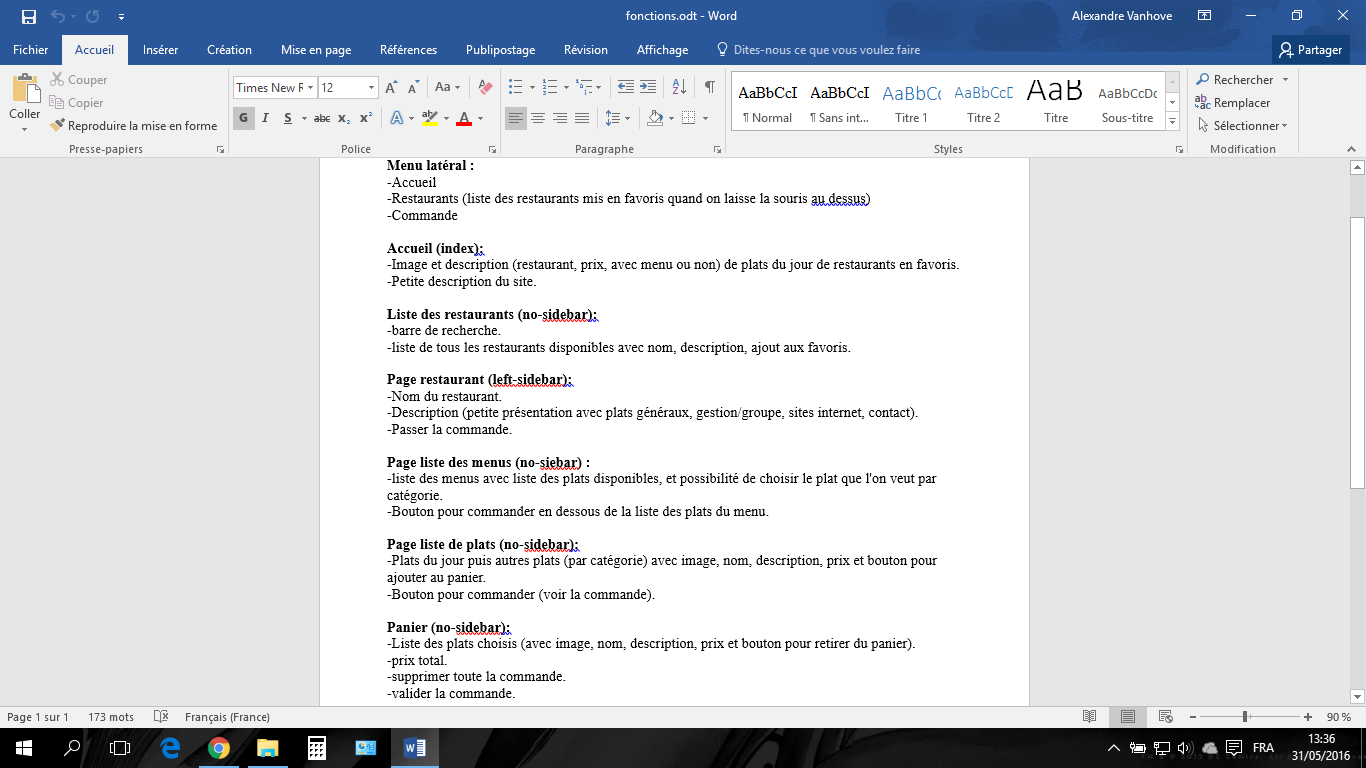Apply the yellow text highlight color
1366x768 pixels.
(x=429, y=118)
